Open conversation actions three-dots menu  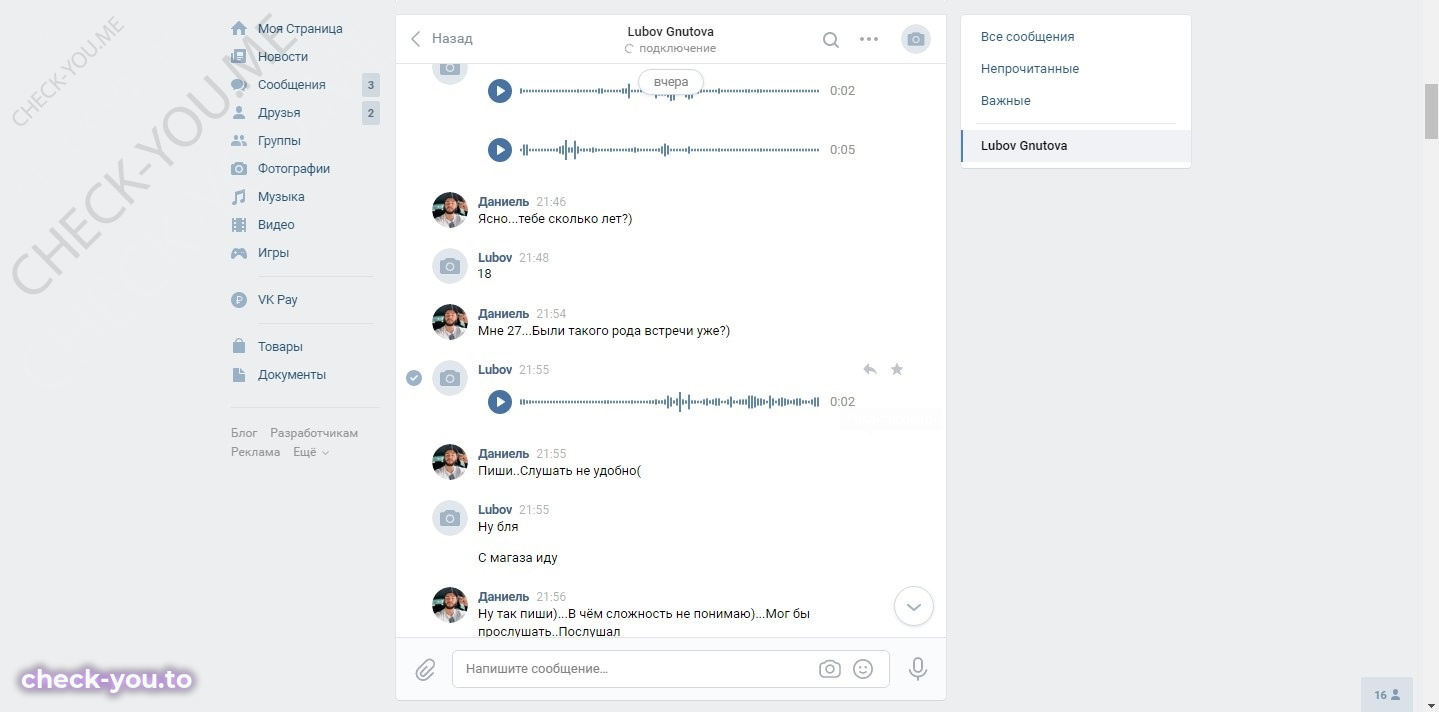(869, 40)
